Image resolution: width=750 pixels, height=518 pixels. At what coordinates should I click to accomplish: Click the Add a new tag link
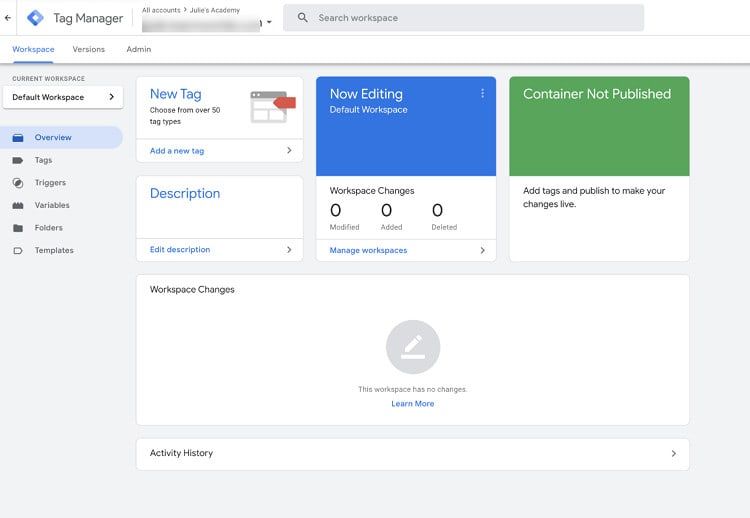pyautogui.click(x=177, y=151)
